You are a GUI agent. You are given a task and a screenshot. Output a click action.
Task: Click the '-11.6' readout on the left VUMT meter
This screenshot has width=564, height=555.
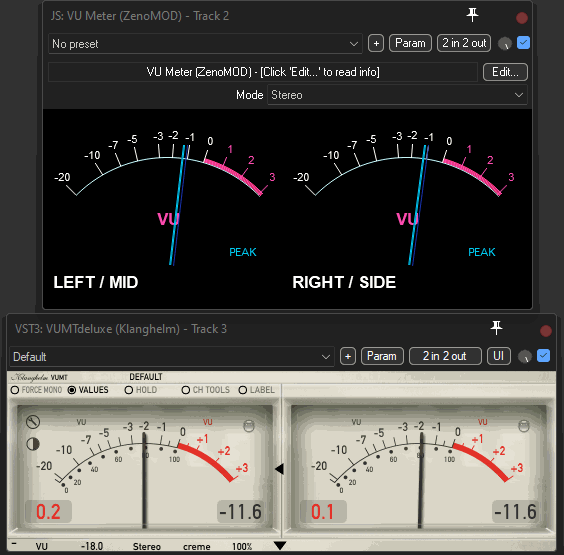click(240, 511)
